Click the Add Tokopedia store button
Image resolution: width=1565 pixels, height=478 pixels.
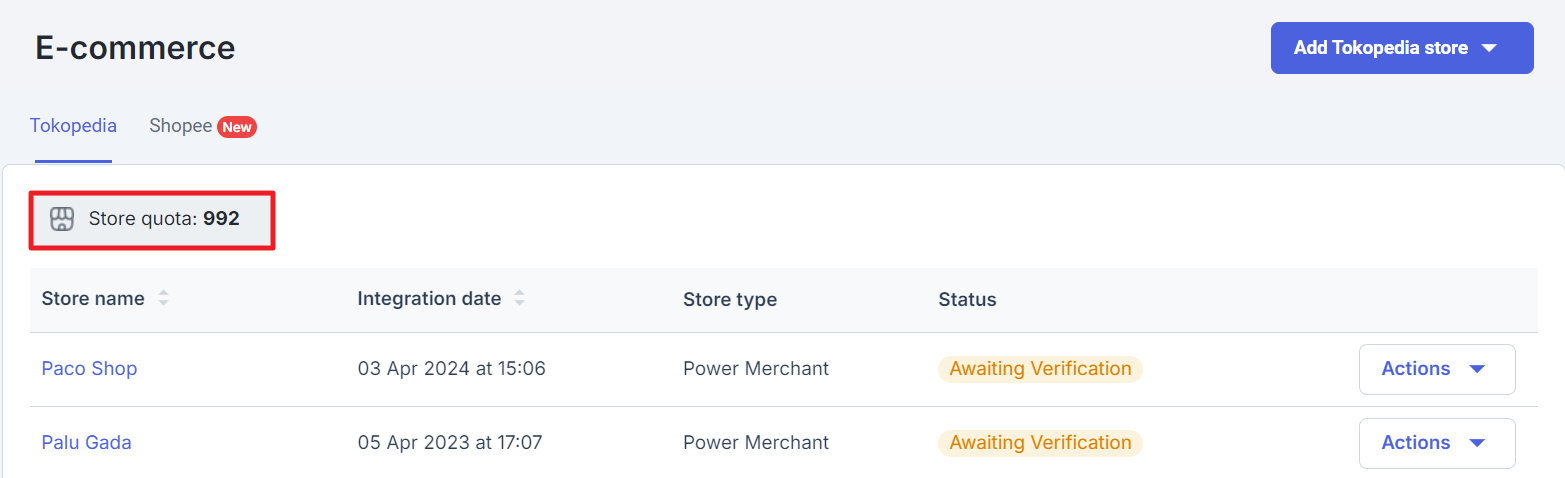1380,48
